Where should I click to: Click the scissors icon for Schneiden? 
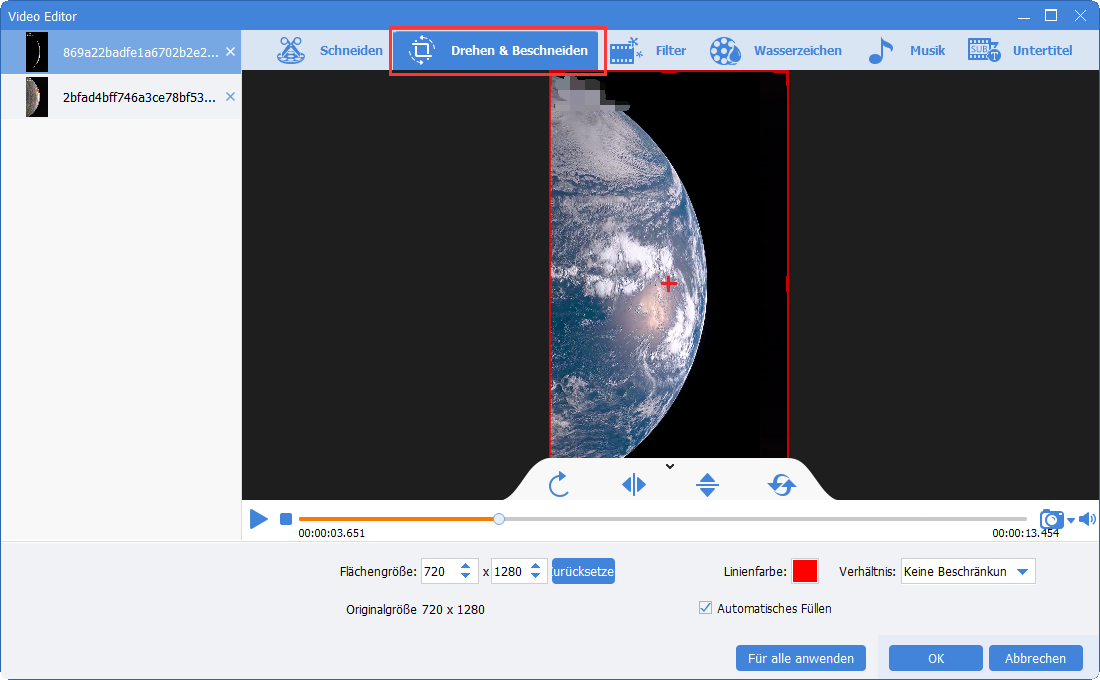coord(291,51)
